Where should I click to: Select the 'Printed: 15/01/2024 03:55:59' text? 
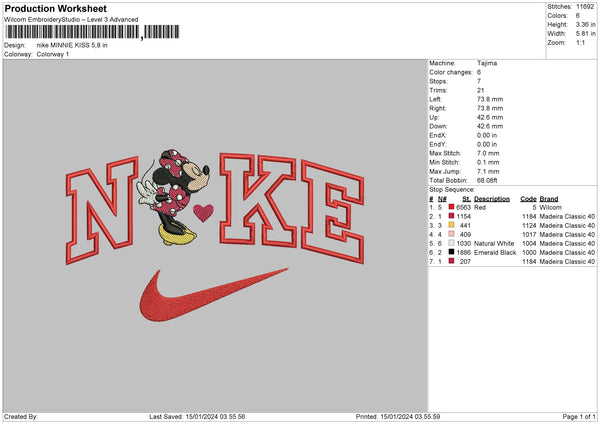(398, 416)
